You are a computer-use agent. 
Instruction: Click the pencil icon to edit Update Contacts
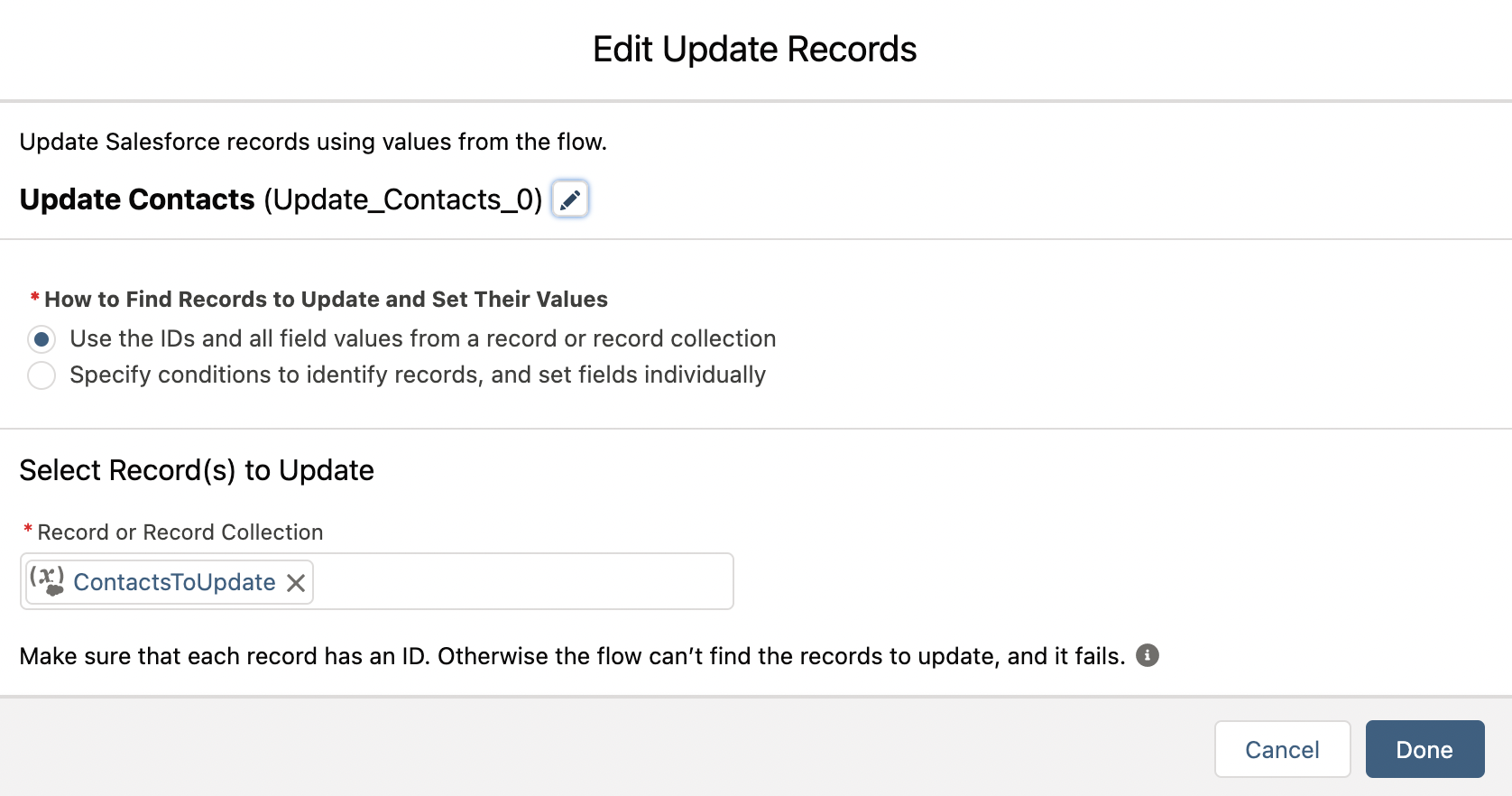coord(570,199)
